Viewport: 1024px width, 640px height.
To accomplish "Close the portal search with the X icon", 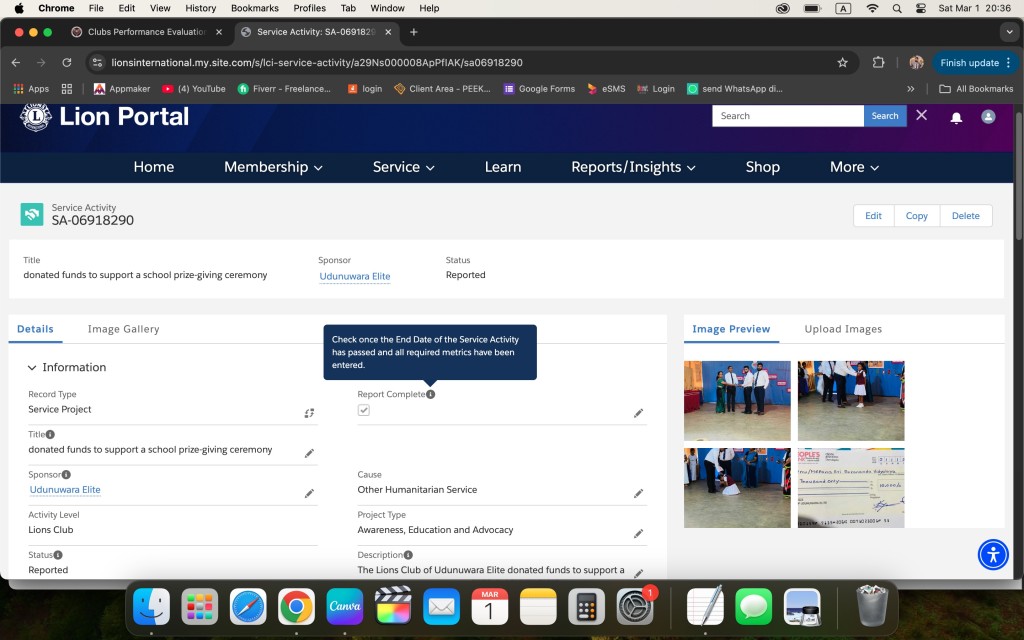I will coord(921,115).
